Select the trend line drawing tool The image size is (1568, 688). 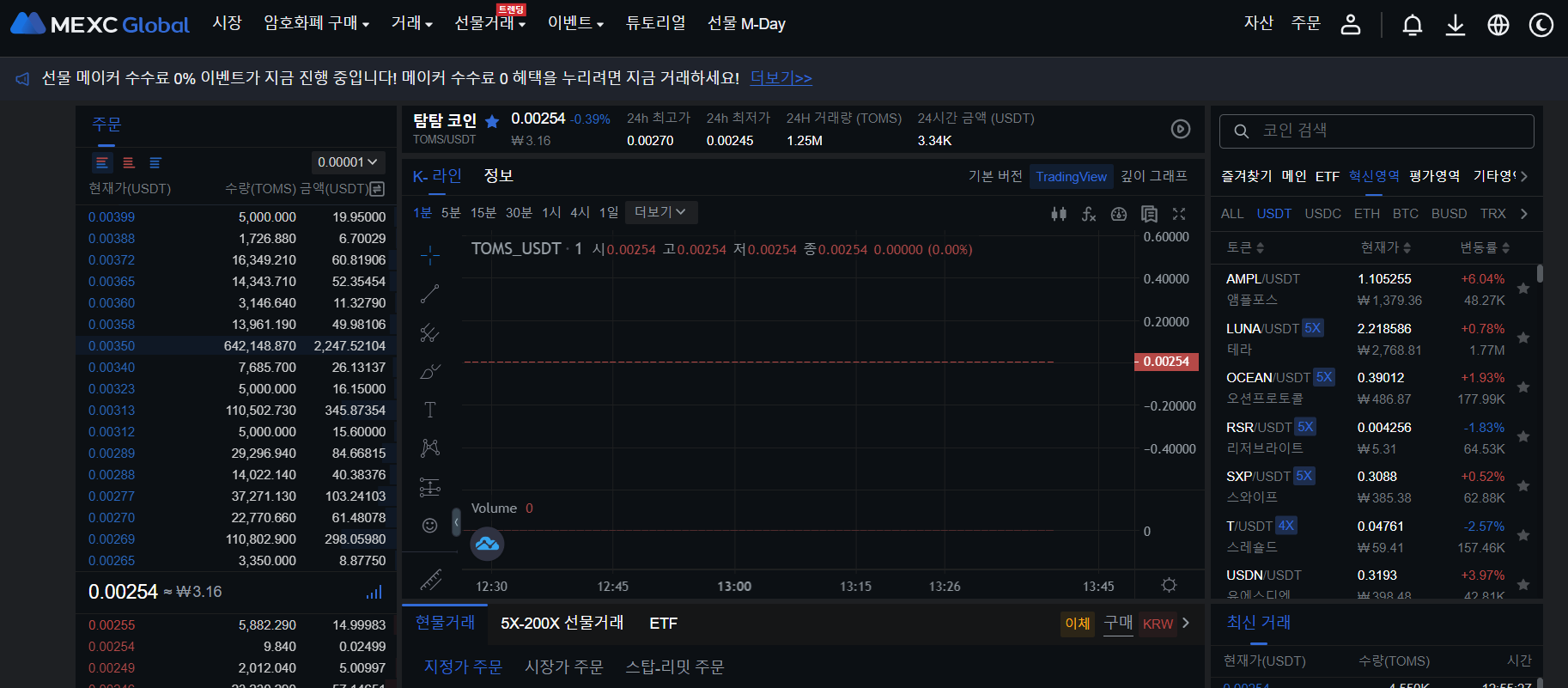coord(430,294)
